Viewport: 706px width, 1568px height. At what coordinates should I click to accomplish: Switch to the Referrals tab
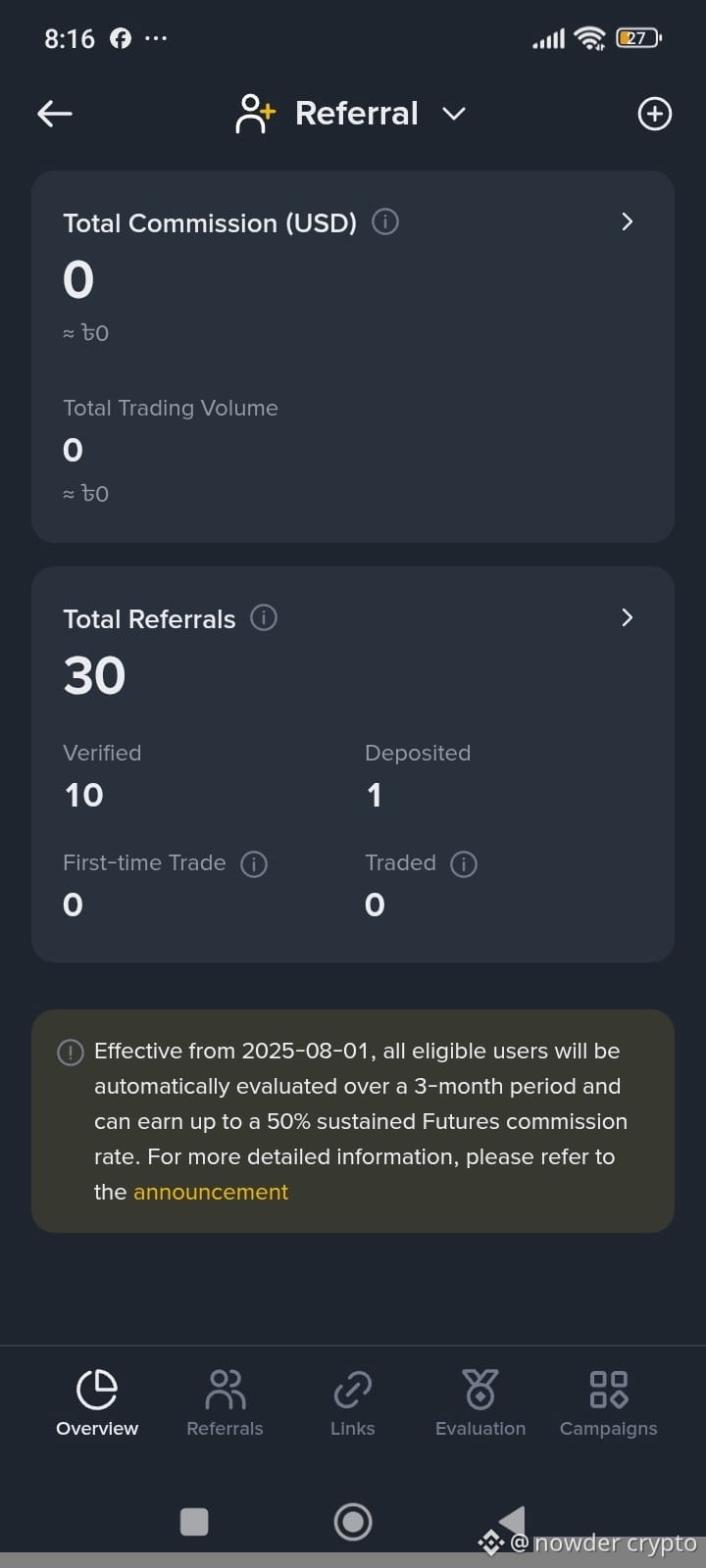click(225, 1403)
